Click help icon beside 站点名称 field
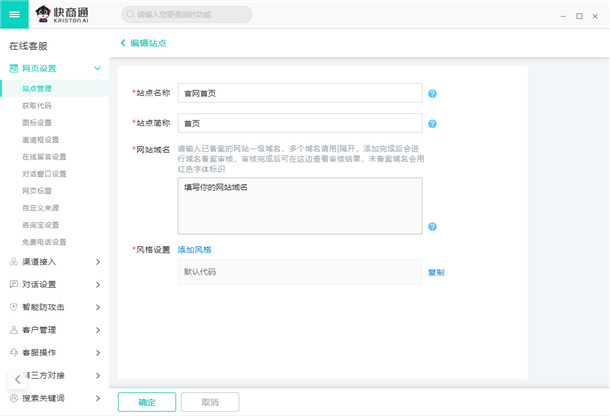Screen dimensions: 610x416 pos(432,94)
